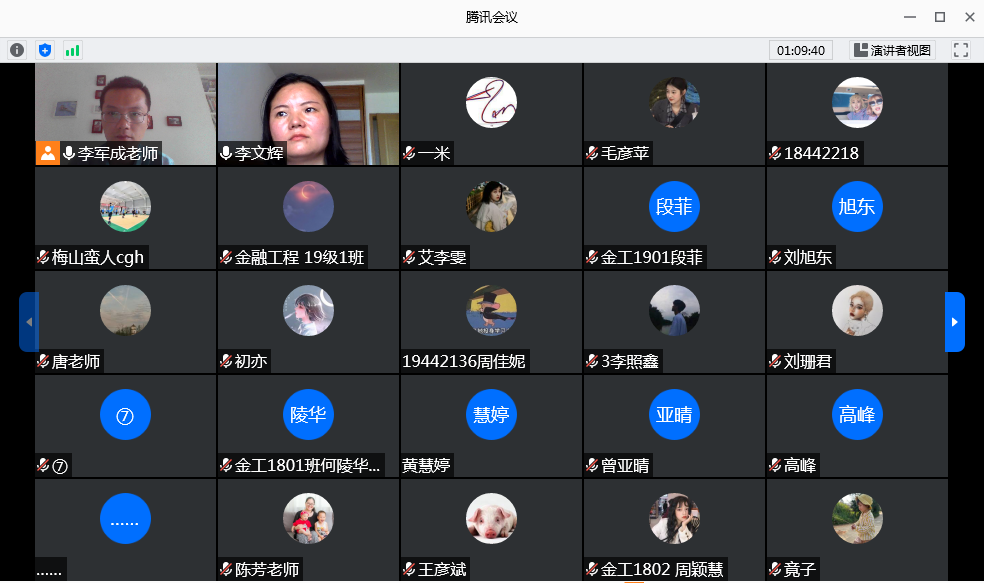Click the meeting duration timer
The height and width of the screenshot is (583, 984).
(800, 50)
